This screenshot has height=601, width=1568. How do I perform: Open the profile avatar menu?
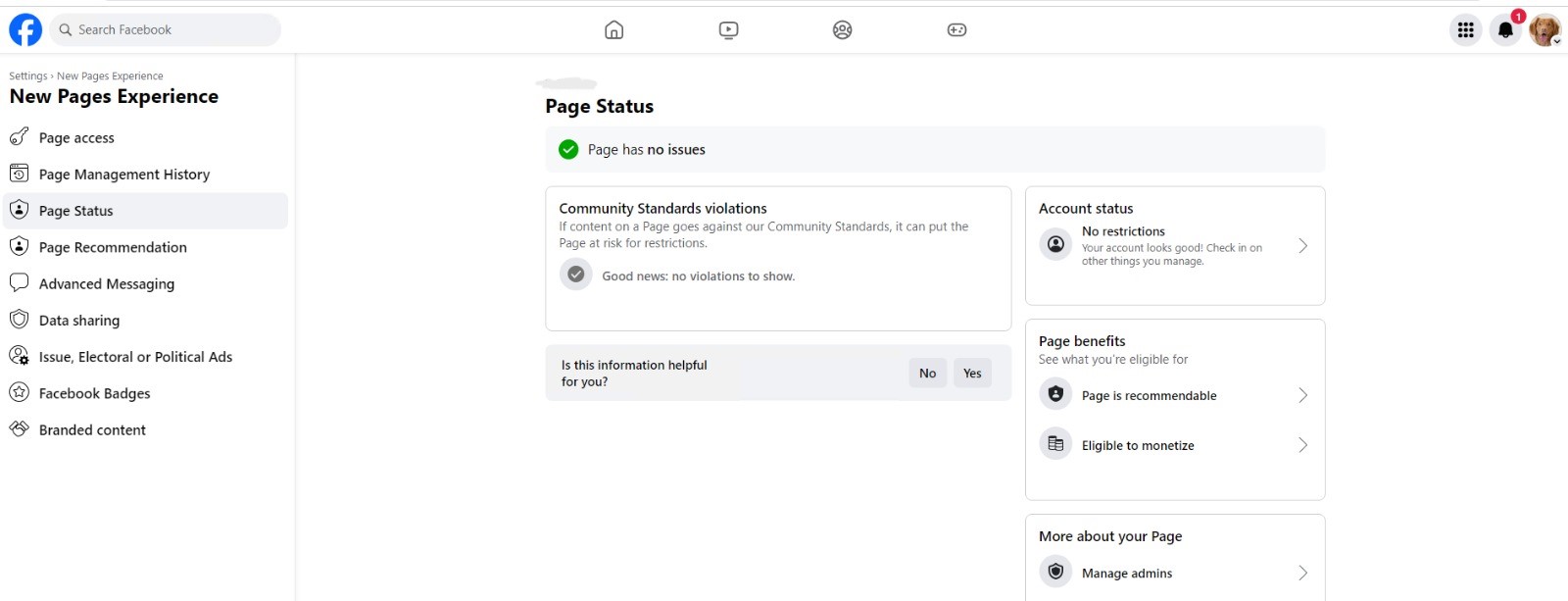click(x=1545, y=29)
